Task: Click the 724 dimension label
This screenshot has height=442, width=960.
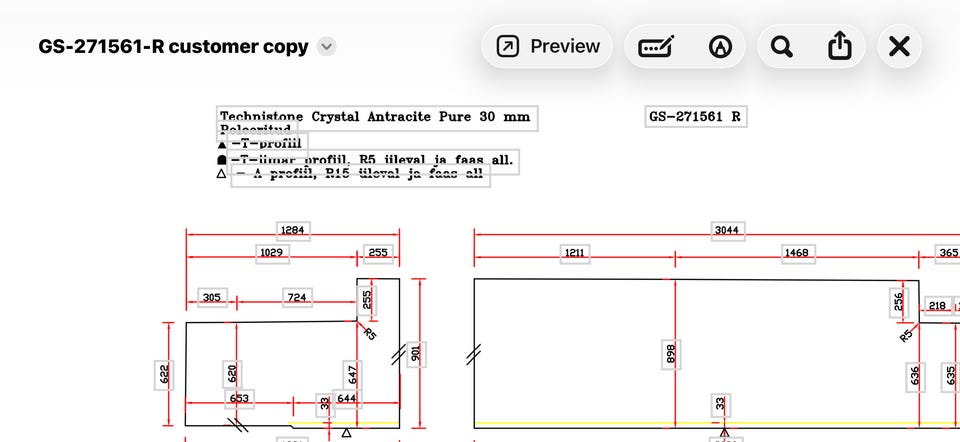Action: coord(298,298)
